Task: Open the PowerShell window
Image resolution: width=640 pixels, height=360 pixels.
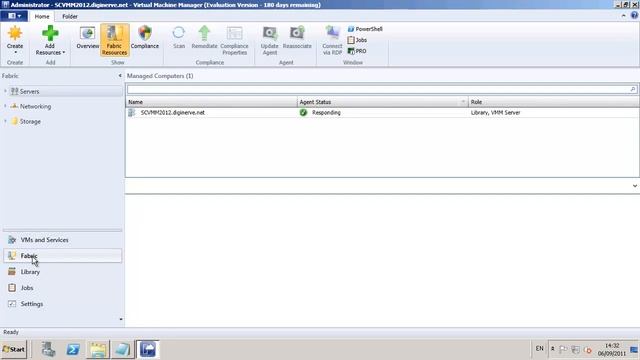Action: [x=365, y=29]
